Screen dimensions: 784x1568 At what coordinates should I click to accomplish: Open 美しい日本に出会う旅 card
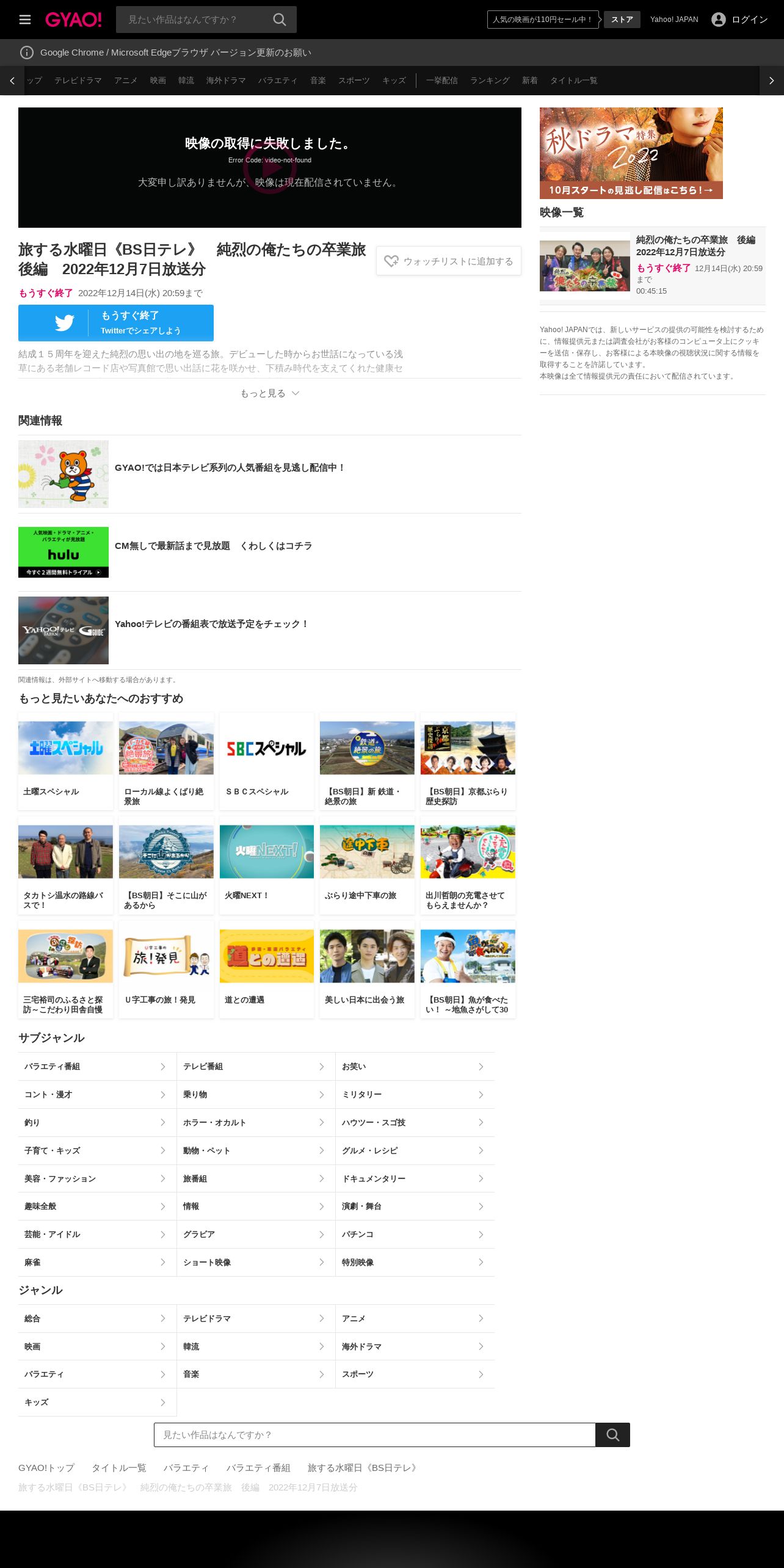(367, 970)
